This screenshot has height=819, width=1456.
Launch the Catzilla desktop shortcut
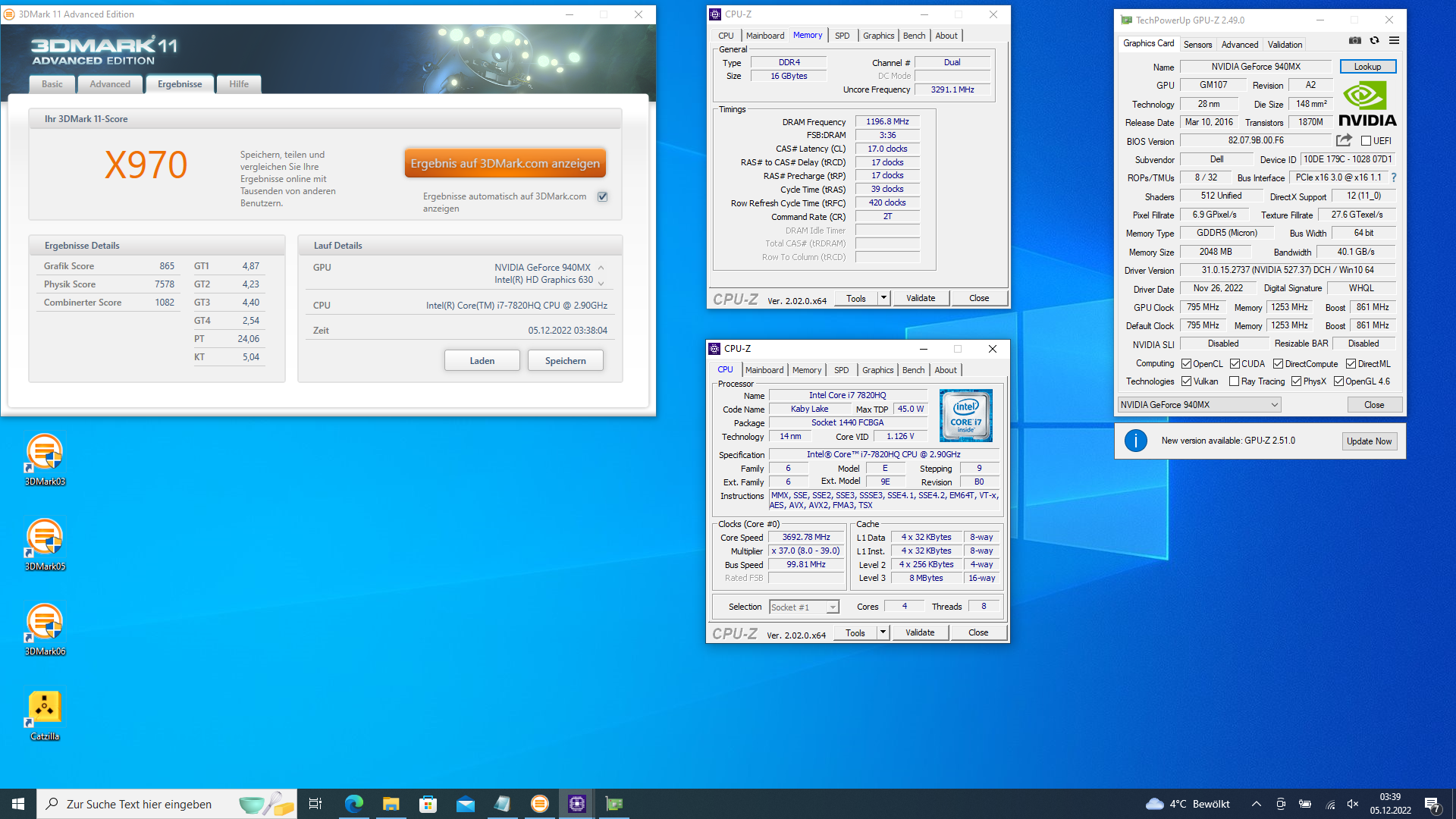pyautogui.click(x=45, y=714)
